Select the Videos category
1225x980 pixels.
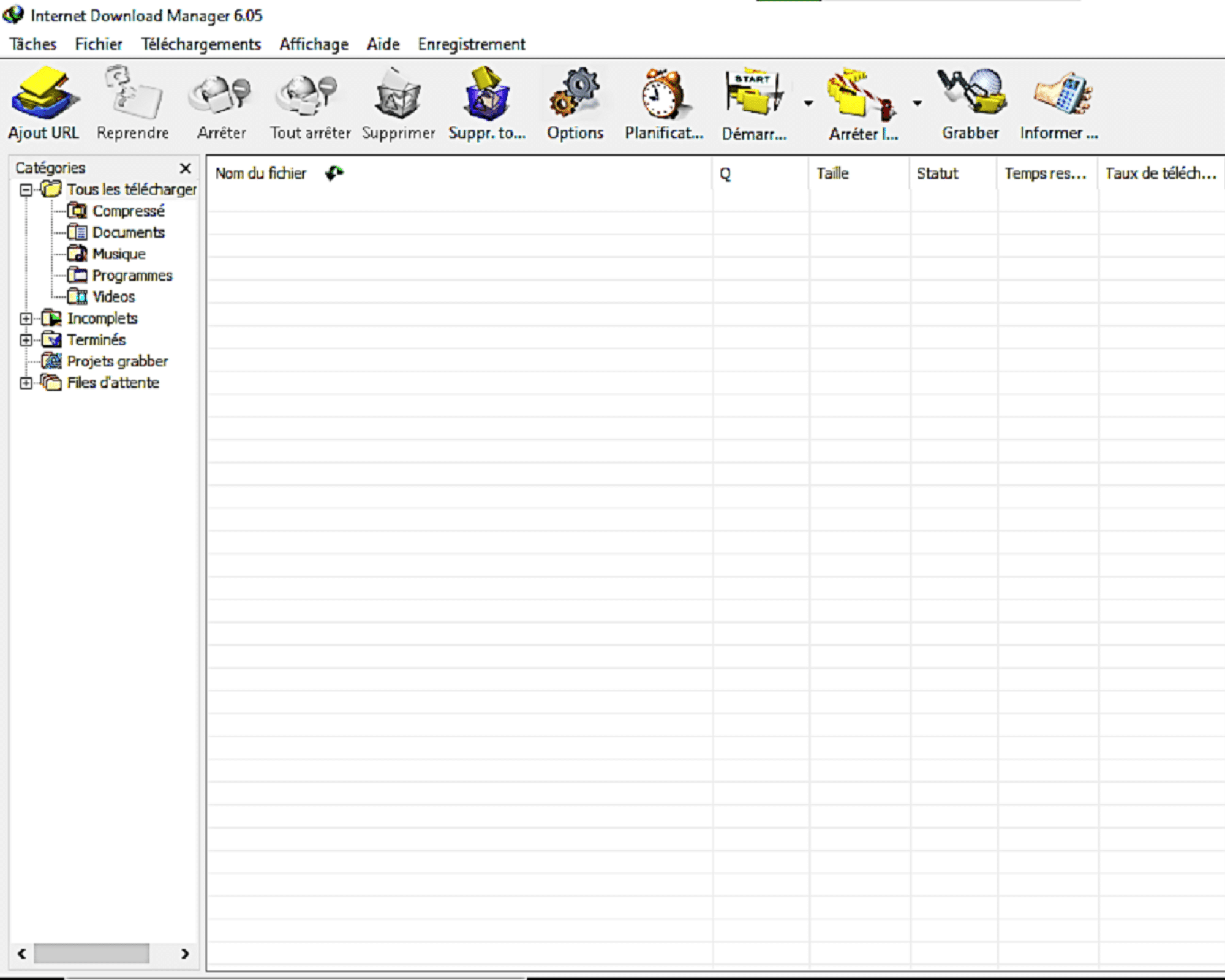click(114, 296)
